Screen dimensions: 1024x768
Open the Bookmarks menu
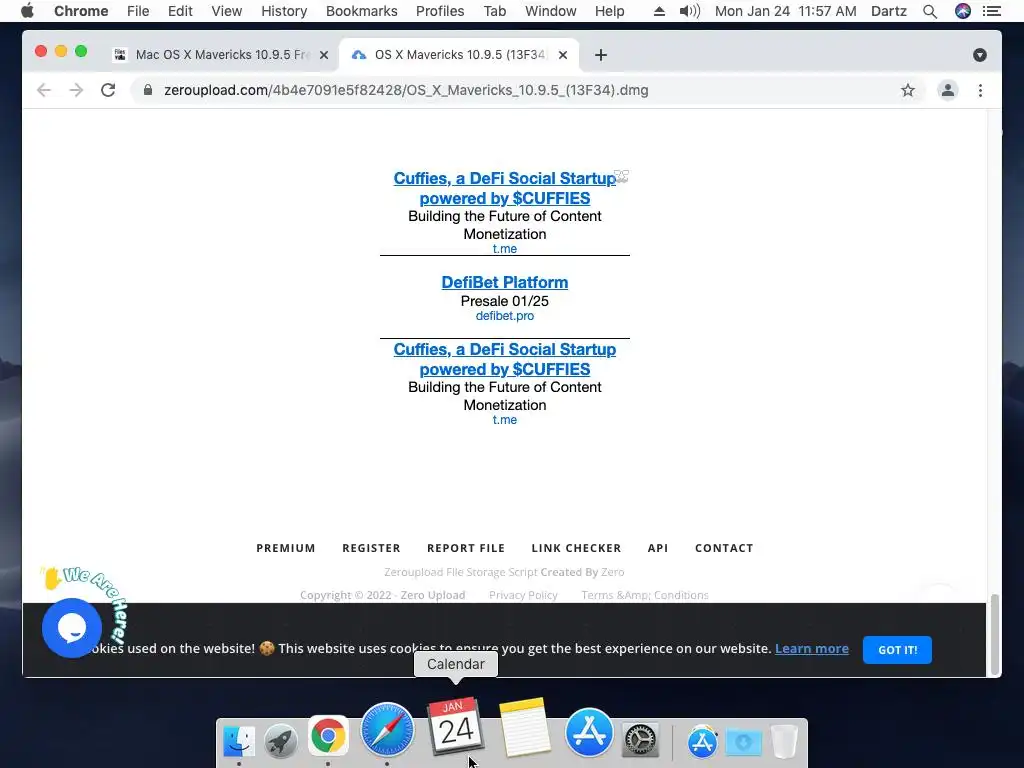pyautogui.click(x=361, y=11)
